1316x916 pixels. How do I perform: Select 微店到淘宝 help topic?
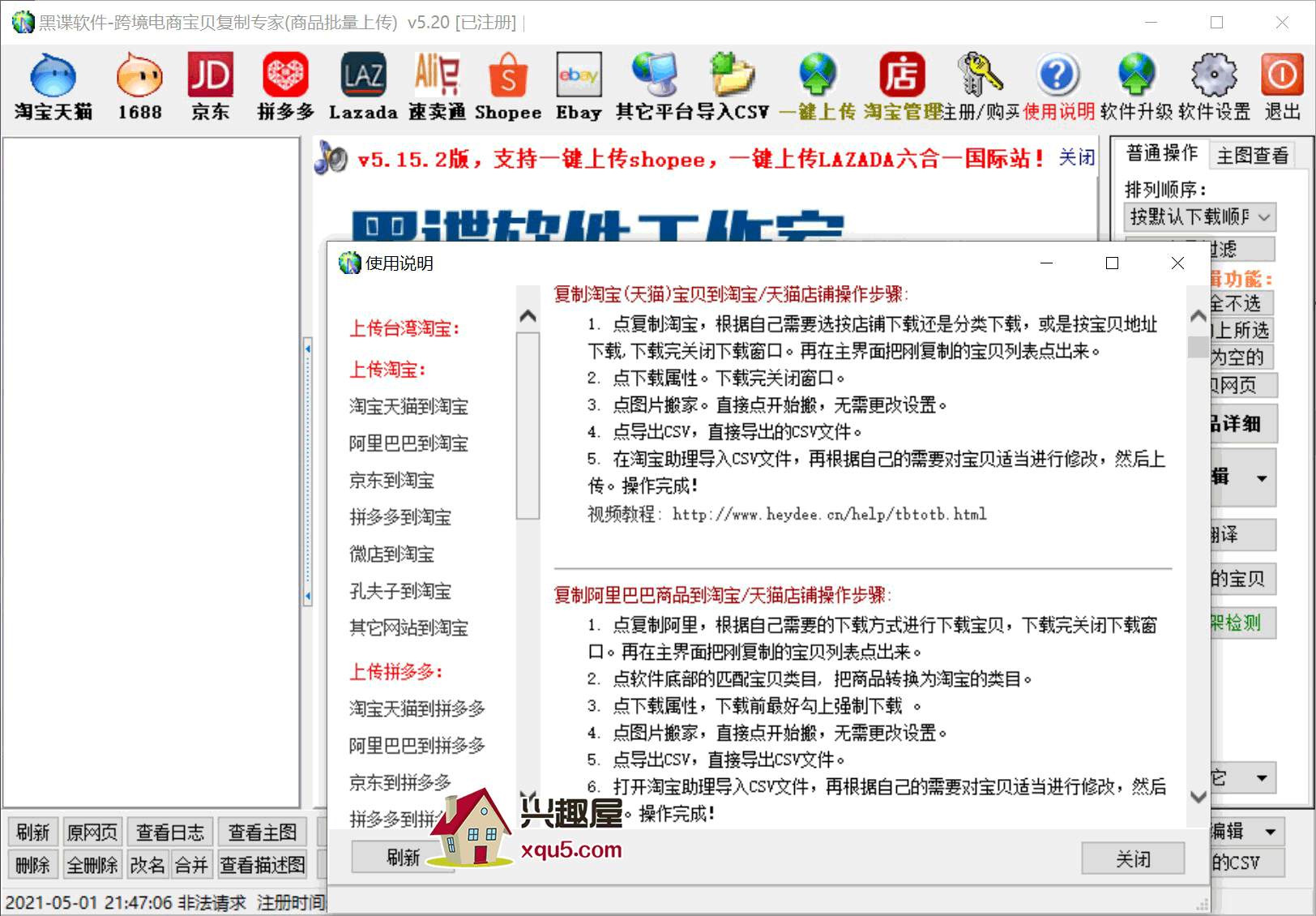[x=391, y=554]
